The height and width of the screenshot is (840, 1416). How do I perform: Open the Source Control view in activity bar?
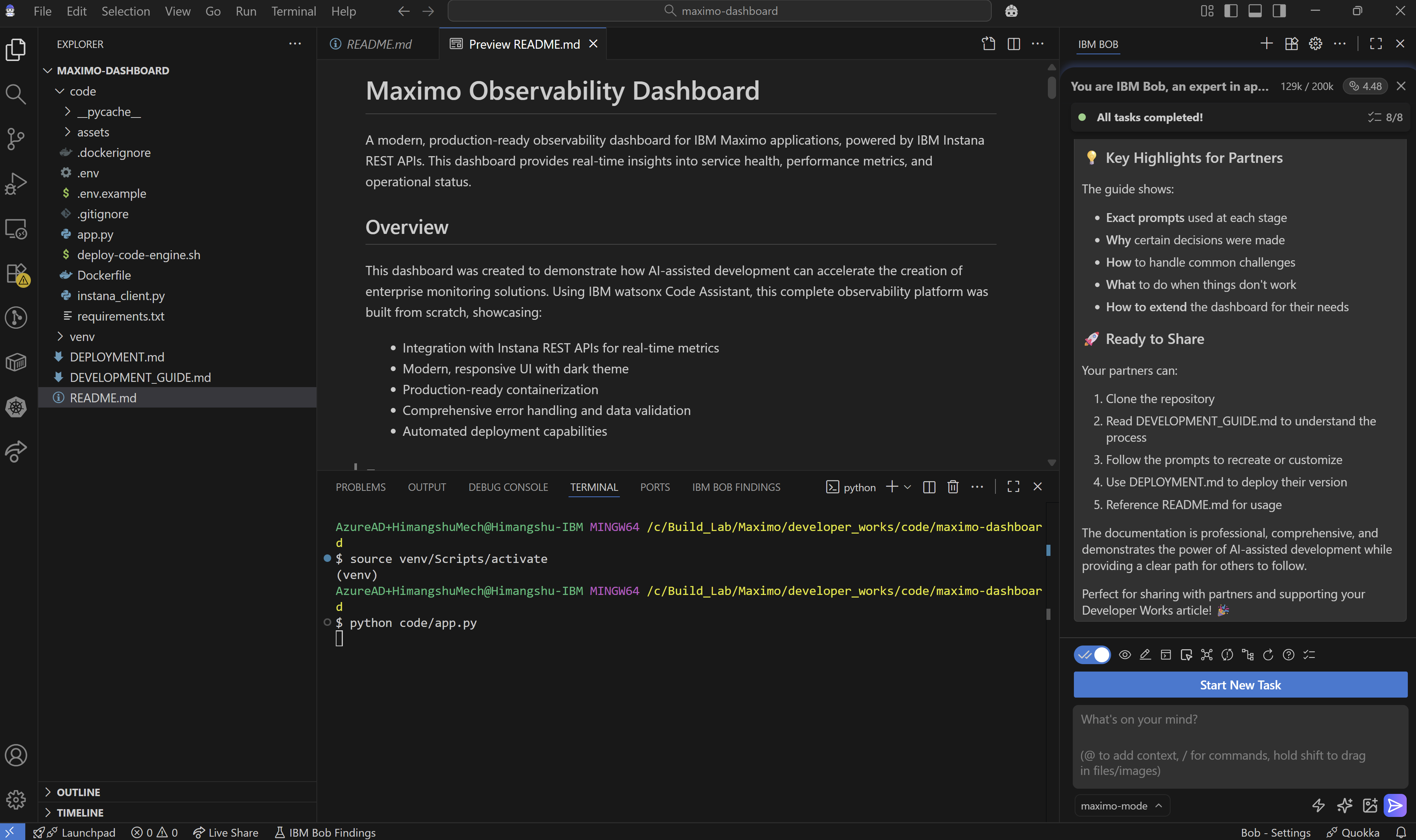click(16, 139)
